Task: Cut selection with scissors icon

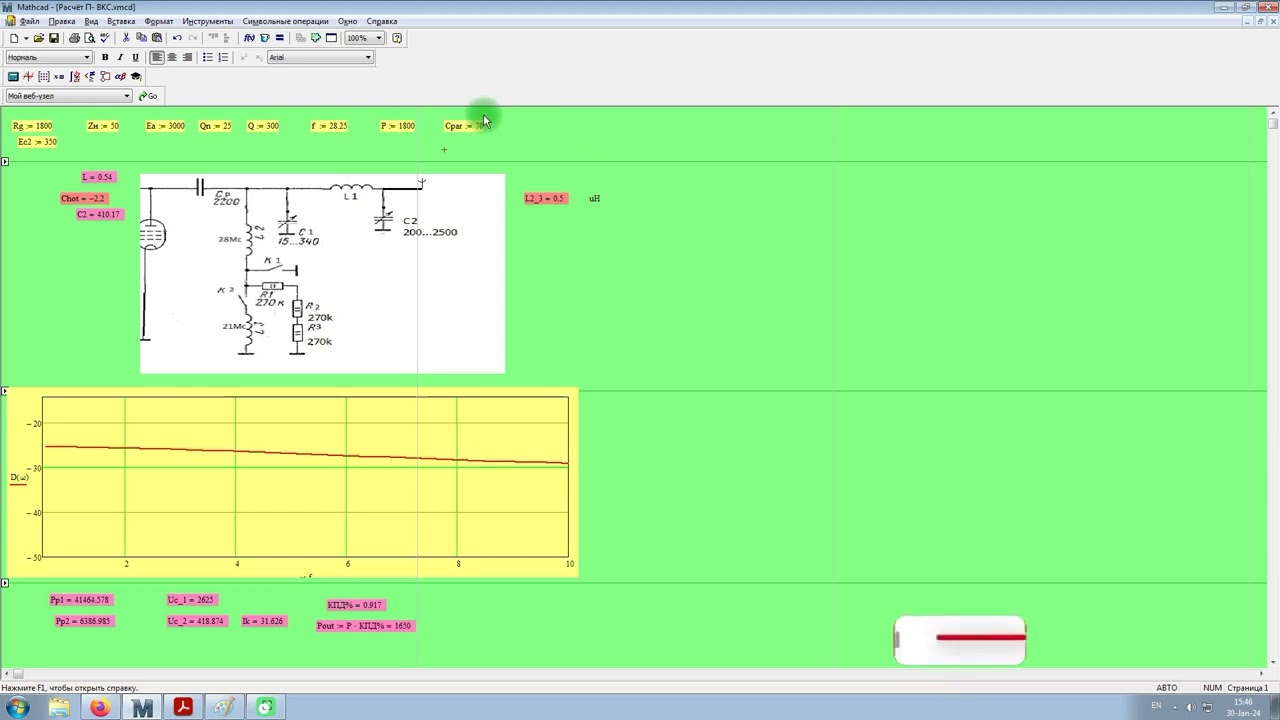Action: [126, 38]
